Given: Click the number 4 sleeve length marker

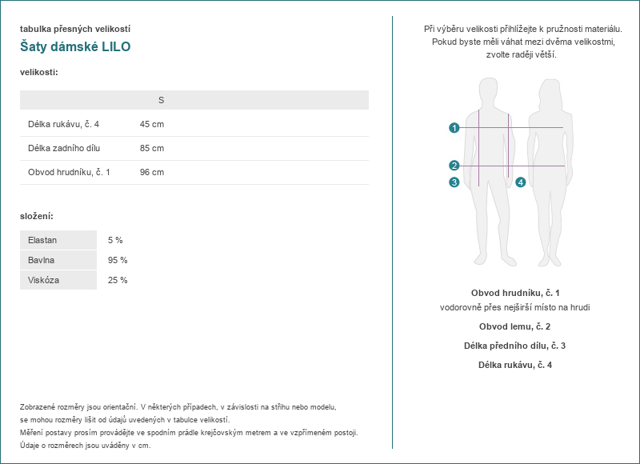Looking at the screenshot, I should [x=520, y=182].
